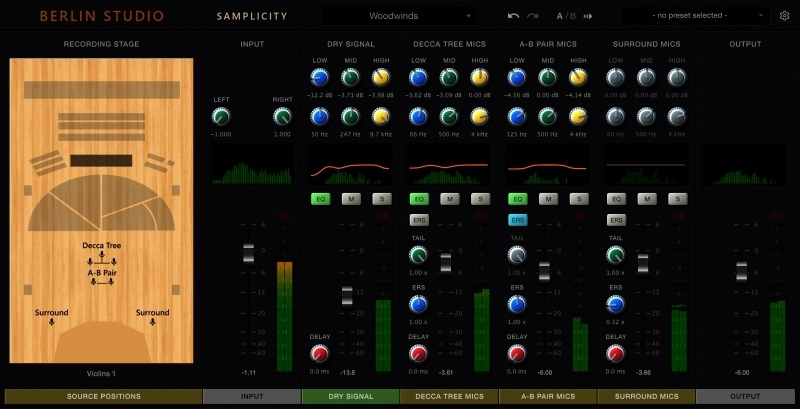Image resolution: width=800 pixels, height=409 pixels.
Task: Click the Dry Signal 50 Hz frequency knob
Action: (320, 117)
